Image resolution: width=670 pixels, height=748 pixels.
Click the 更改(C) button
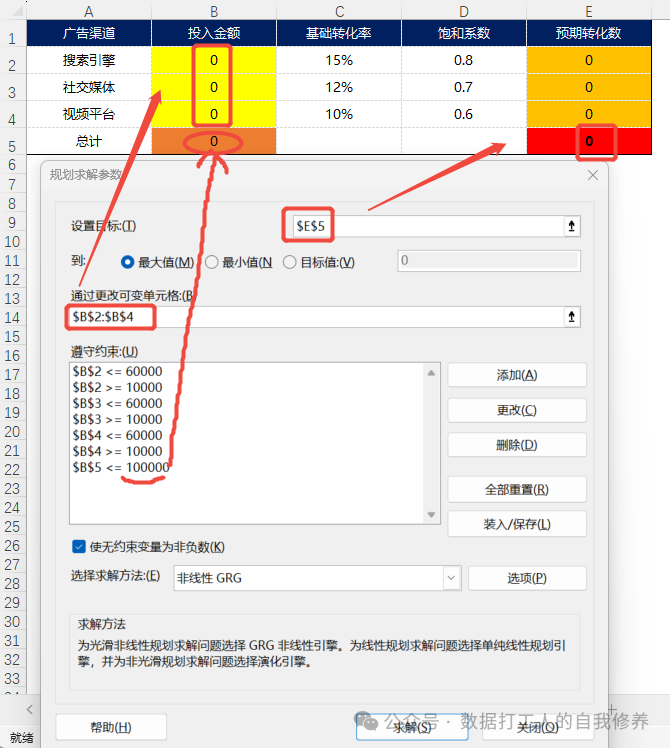point(517,410)
